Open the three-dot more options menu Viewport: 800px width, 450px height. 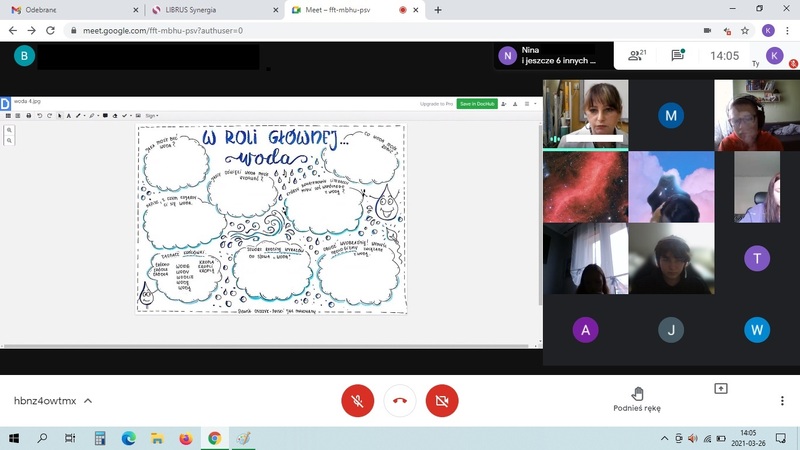(782, 401)
